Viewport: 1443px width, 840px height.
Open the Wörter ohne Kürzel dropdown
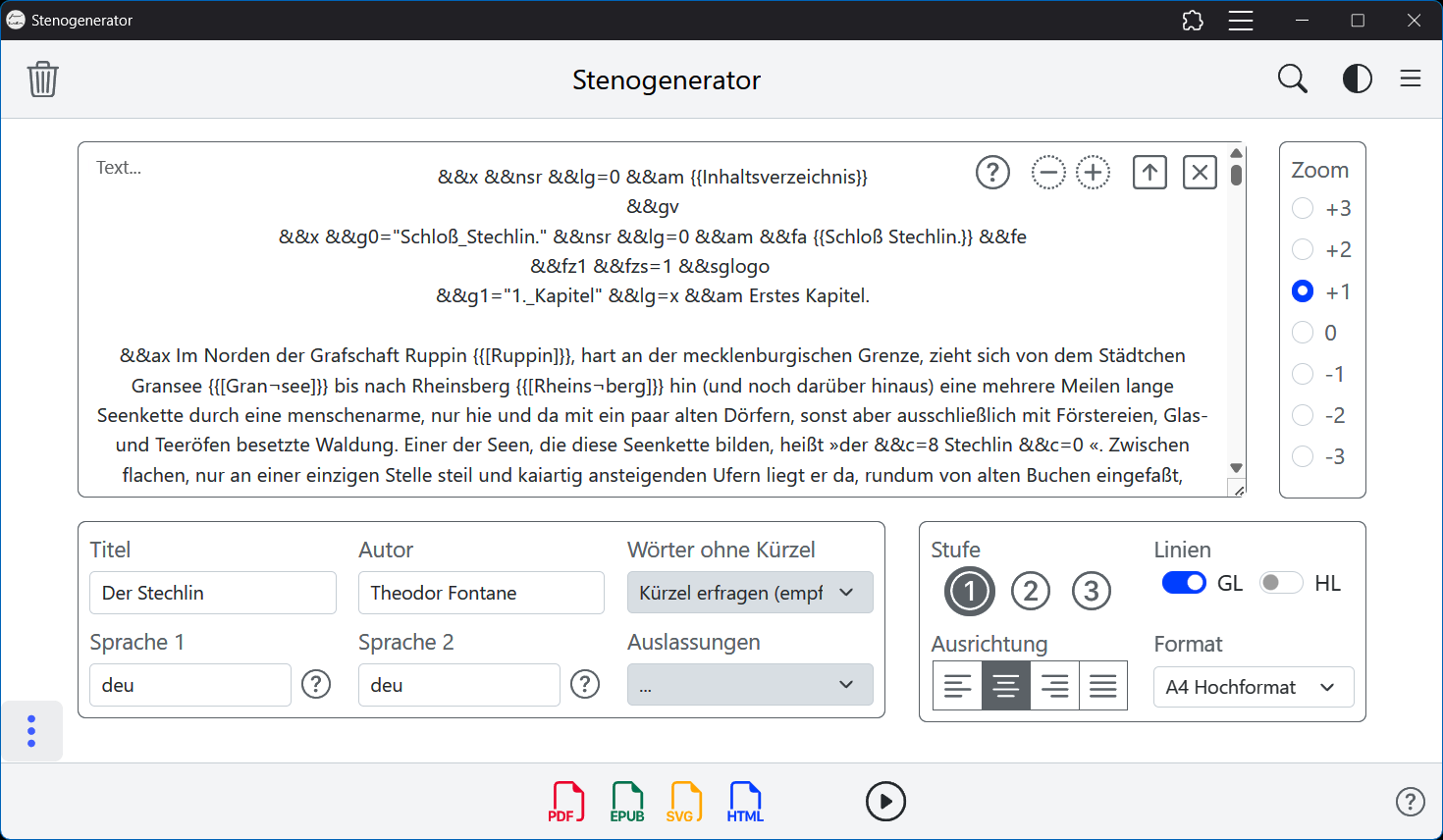click(750, 592)
